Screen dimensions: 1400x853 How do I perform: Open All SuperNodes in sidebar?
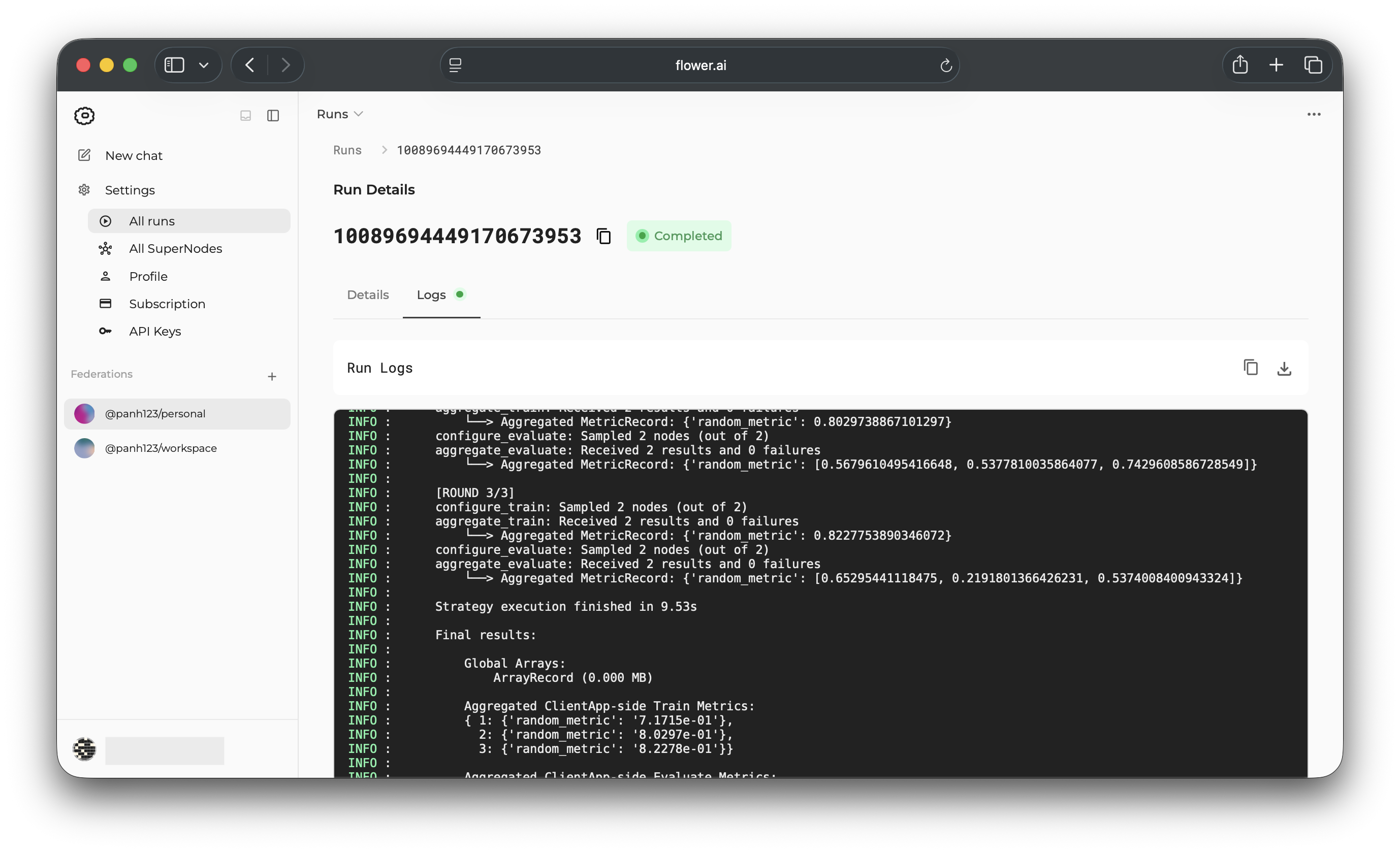[x=188, y=248]
